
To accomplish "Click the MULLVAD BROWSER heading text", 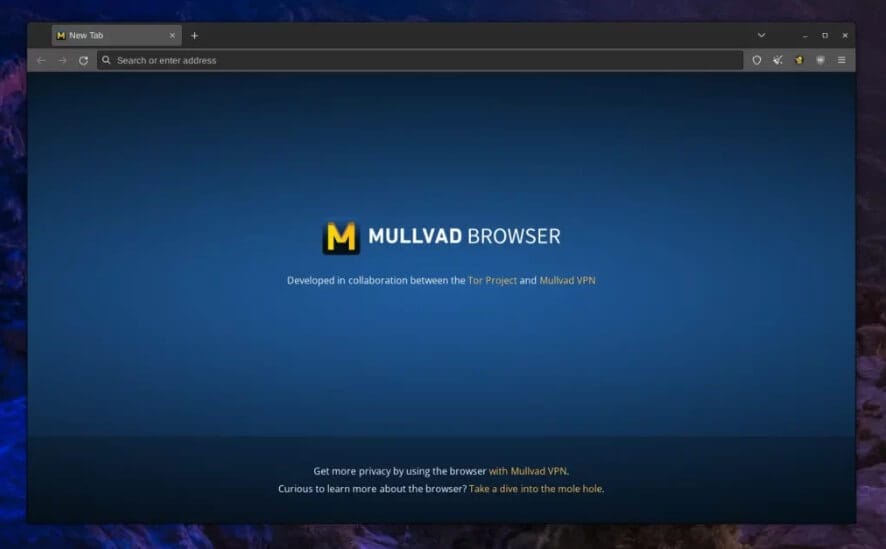I will (464, 236).
